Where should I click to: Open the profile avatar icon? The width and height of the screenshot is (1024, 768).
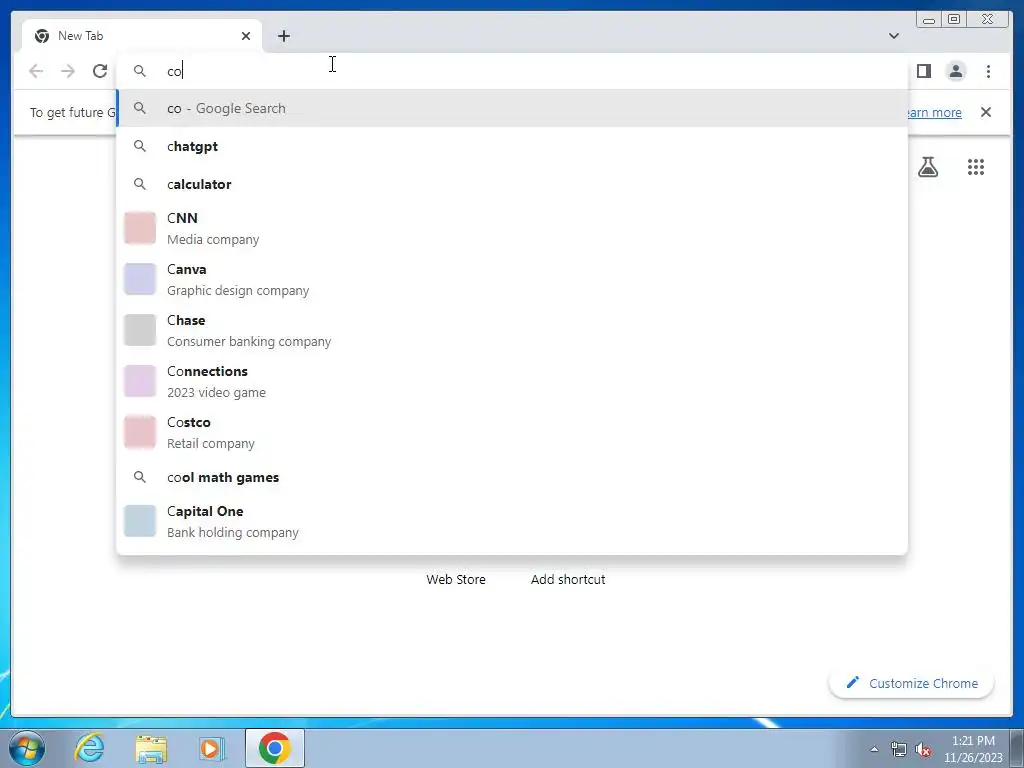[955, 71]
